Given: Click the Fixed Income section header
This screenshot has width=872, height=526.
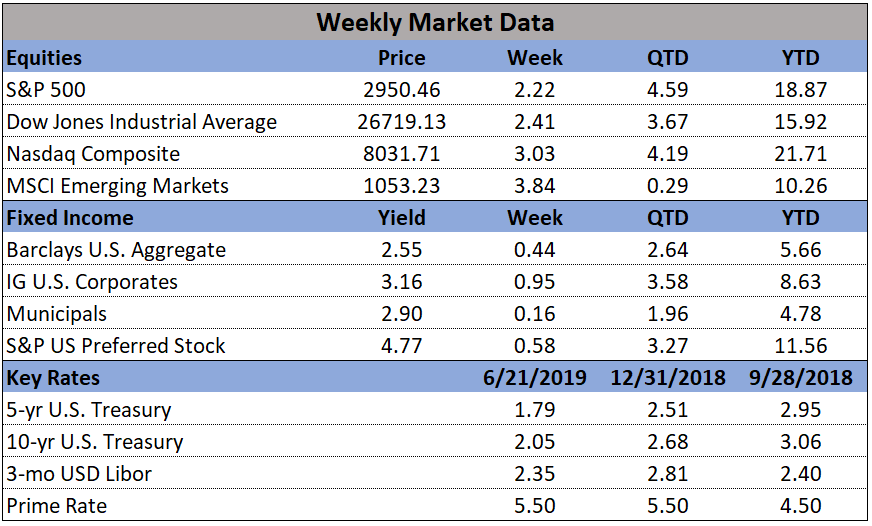Looking at the screenshot, I should click(x=70, y=218).
